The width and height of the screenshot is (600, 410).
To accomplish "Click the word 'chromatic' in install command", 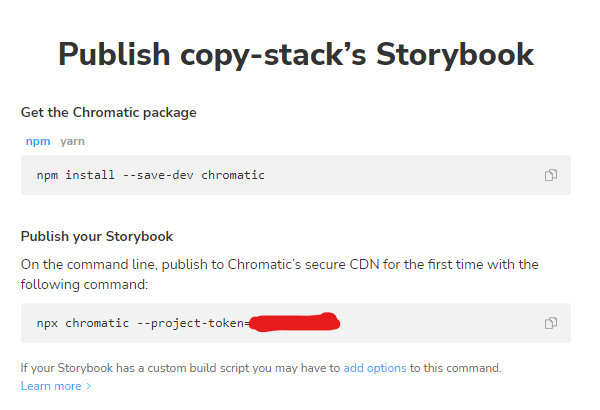I will [x=231, y=175].
